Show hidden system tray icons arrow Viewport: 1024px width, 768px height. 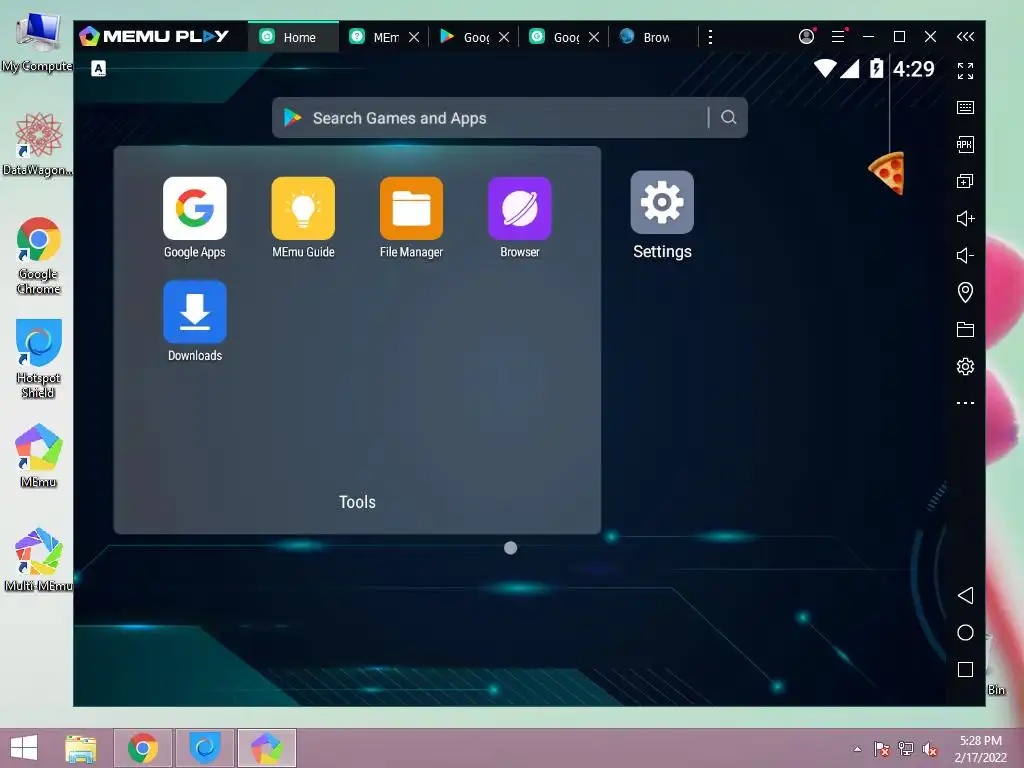pyautogui.click(x=857, y=749)
